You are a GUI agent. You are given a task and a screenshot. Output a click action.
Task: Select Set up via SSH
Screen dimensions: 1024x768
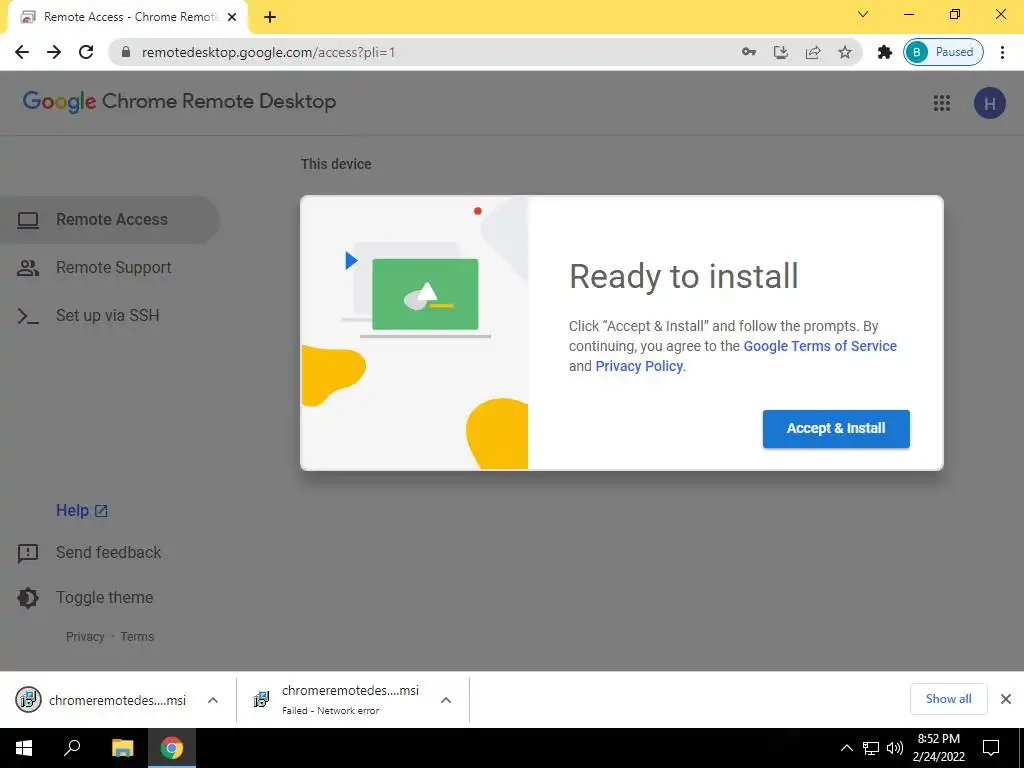tap(110, 315)
